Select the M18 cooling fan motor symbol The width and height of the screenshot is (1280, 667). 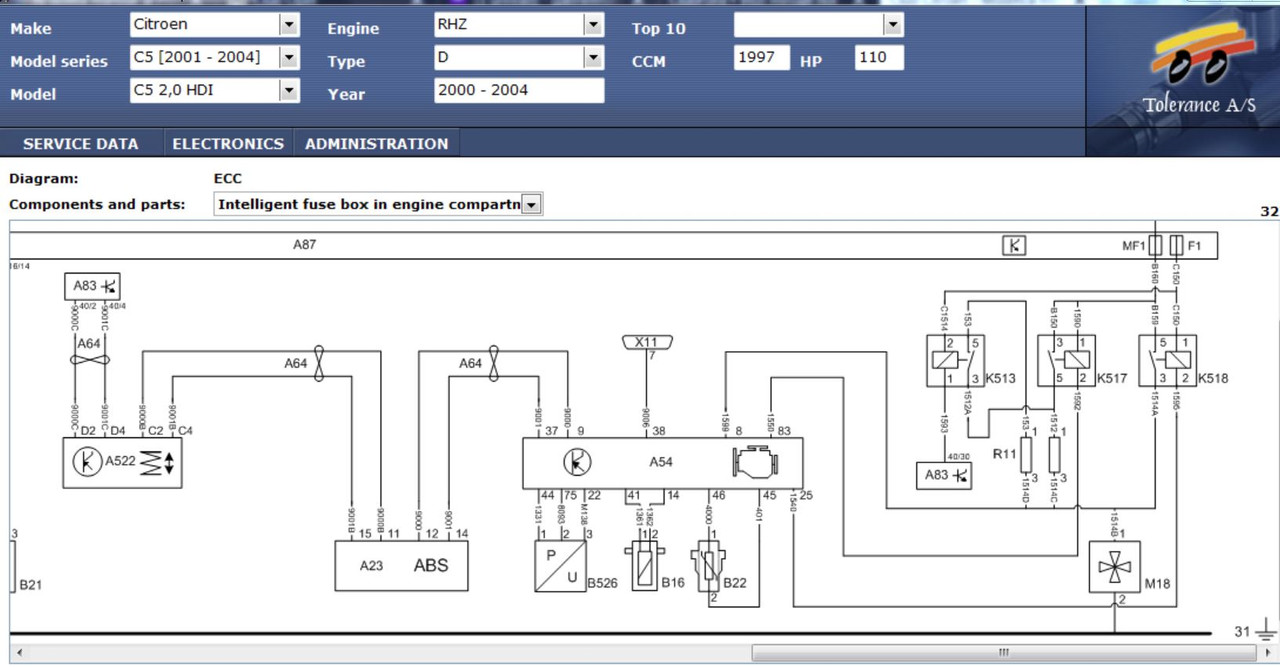click(x=1114, y=567)
